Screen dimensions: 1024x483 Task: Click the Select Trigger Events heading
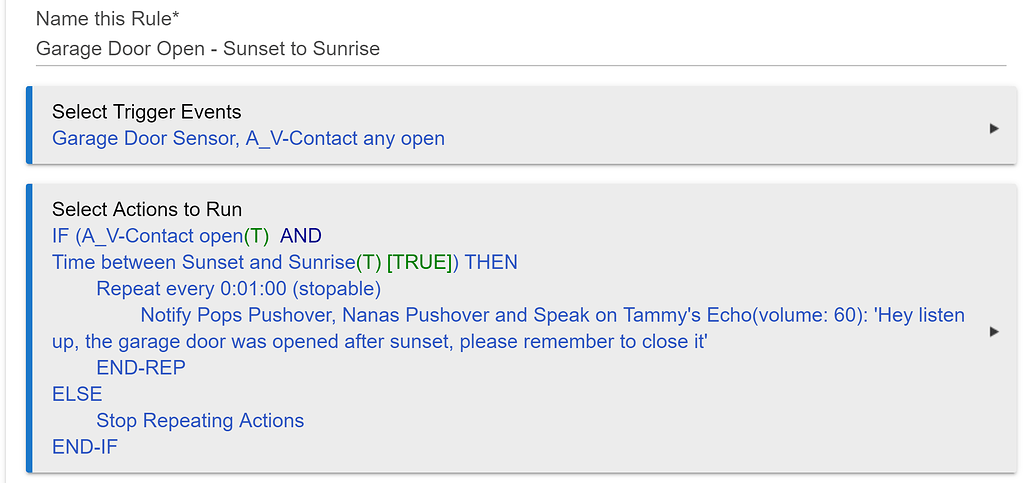pyautogui.click(x=146, y=112)
